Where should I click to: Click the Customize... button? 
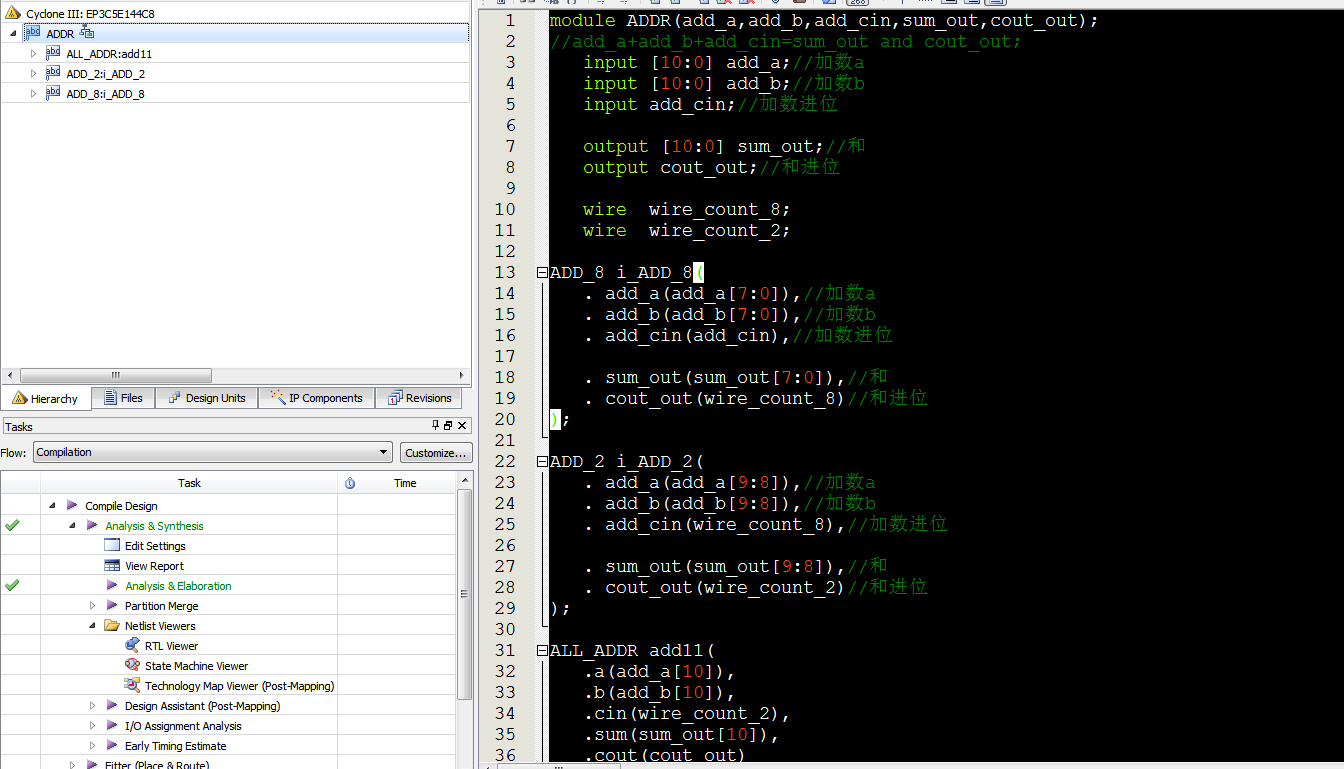(x=436, y=452)
